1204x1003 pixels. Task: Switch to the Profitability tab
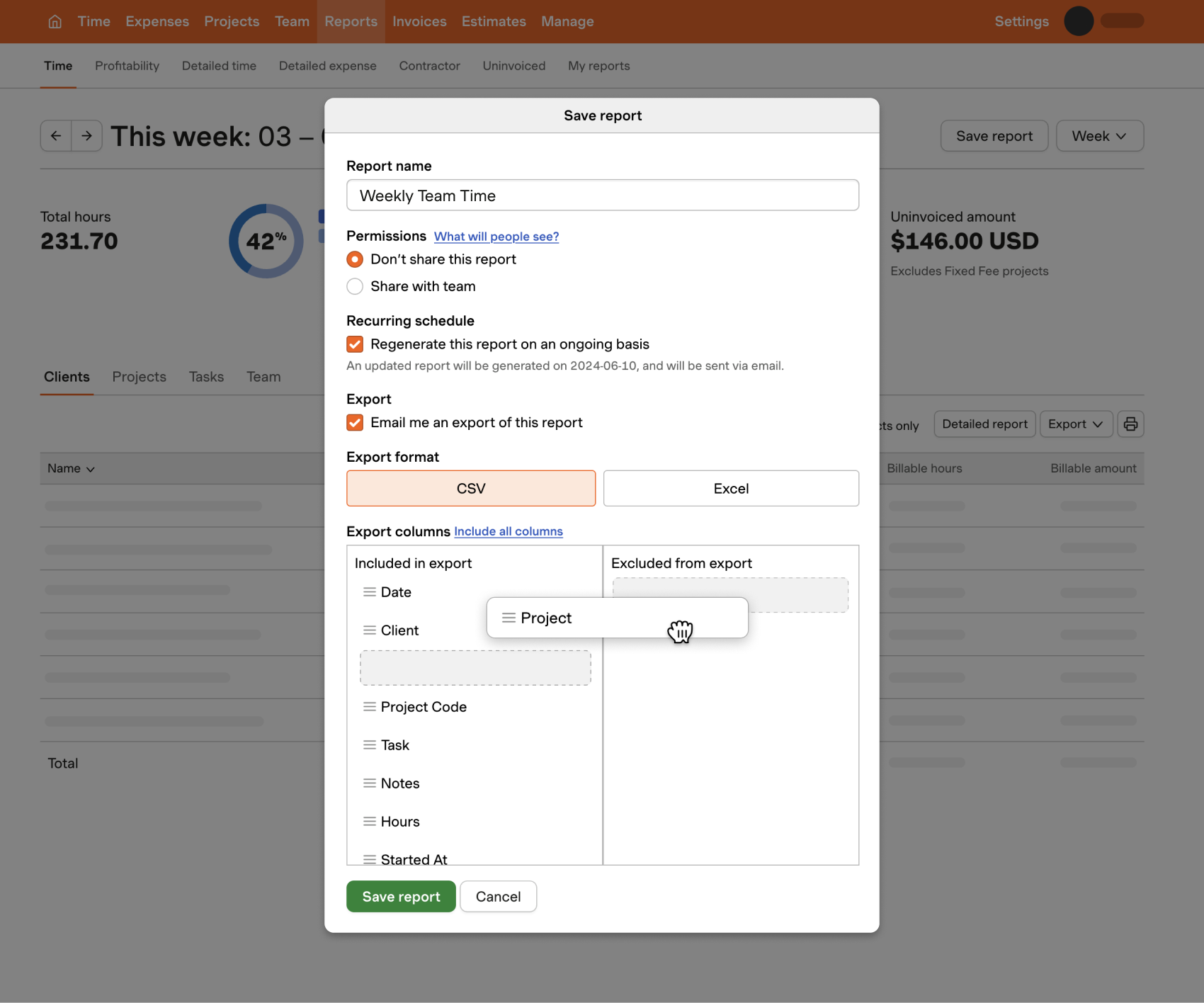point(127,65)
